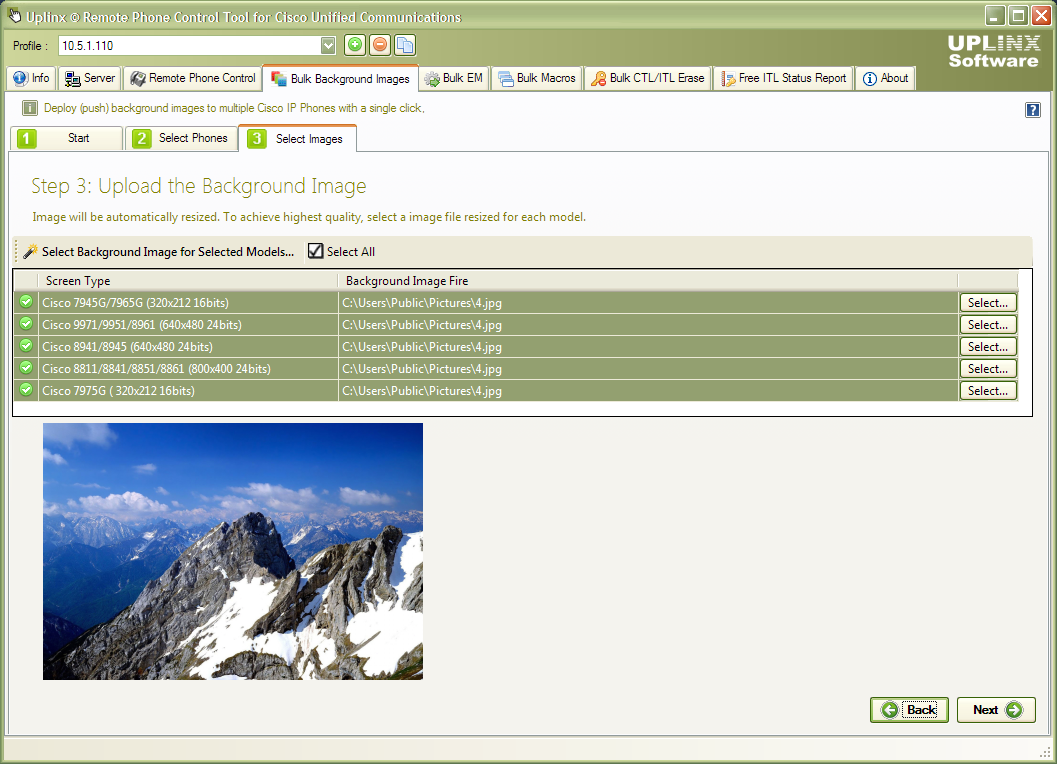Click the copy profile icon
Viewport: 1057px width, 764px height.
[x=406, y=45]
